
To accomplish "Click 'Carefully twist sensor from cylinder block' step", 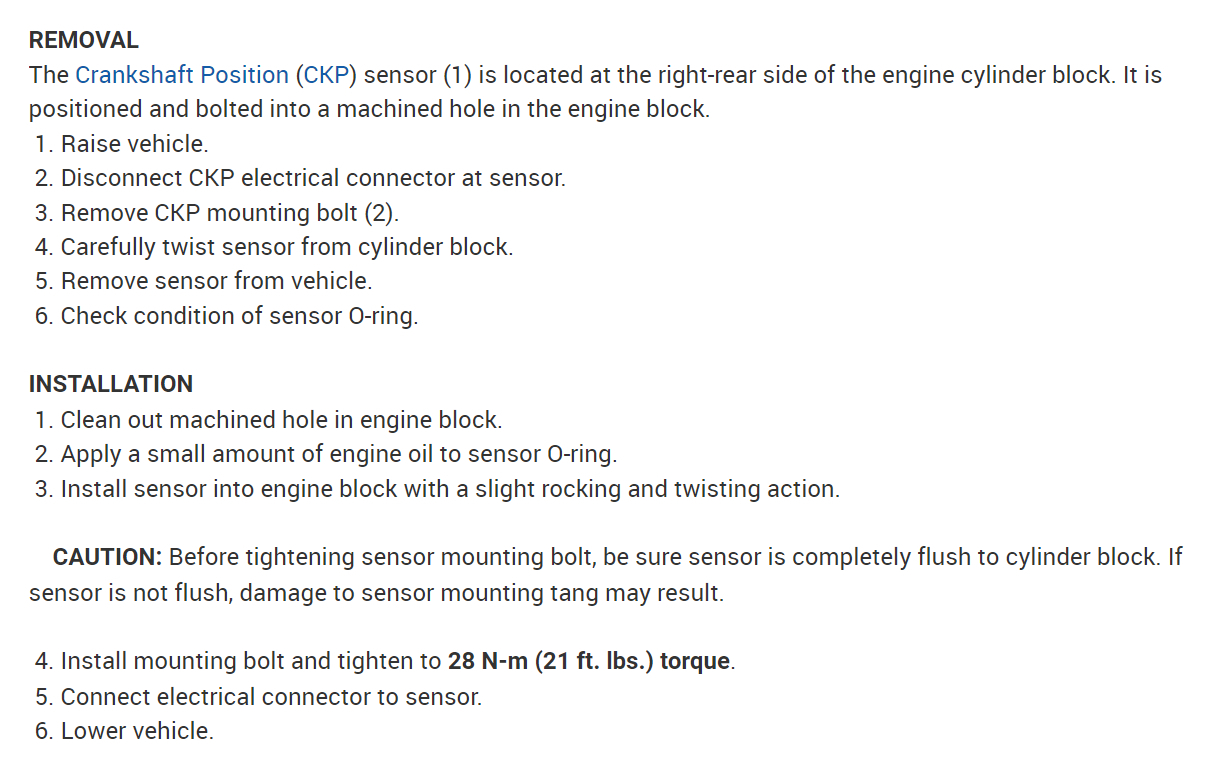I will [x=286, y=247].
